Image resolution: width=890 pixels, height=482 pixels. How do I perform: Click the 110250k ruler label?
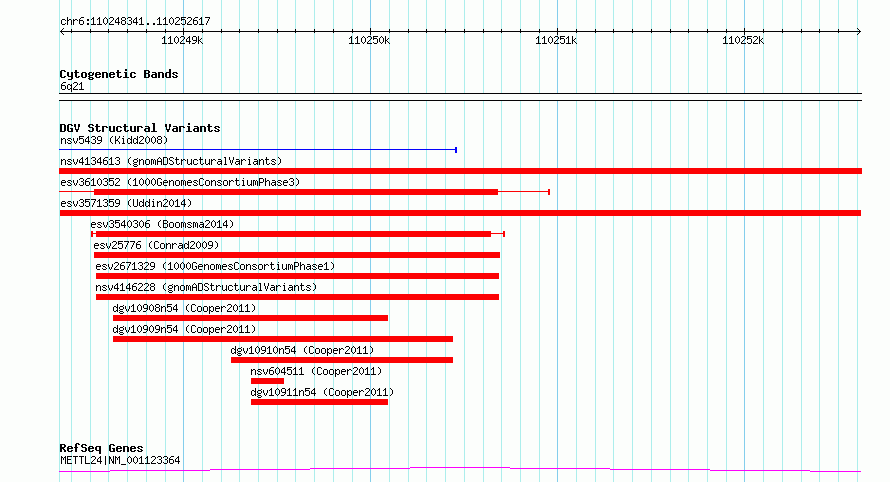click(x=369, y=40)
